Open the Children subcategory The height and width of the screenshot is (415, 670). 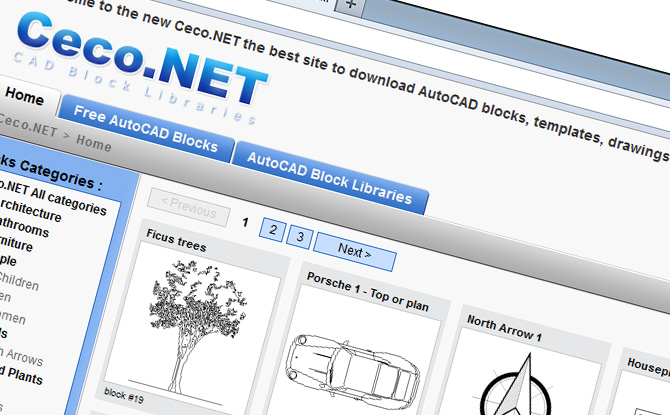pyautogui.click(x=18, y=280)
